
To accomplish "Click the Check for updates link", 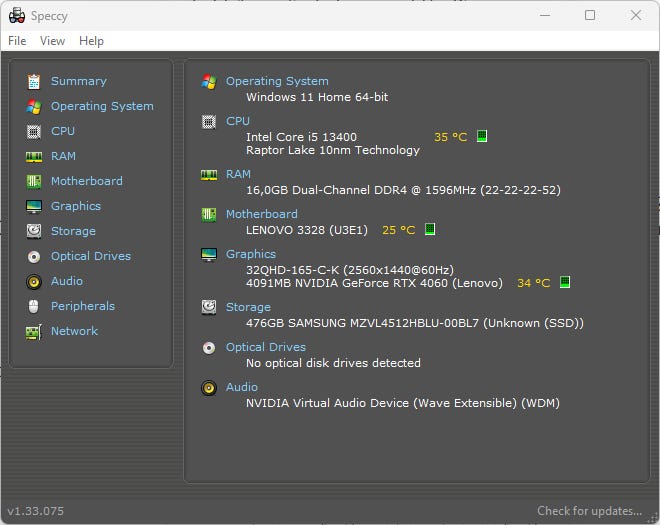I will click(x=589, y=511).
